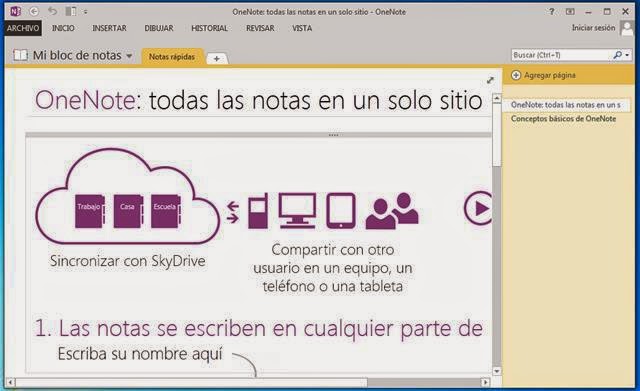Click the plus circle icon beside Agregar página

tap(516, 75)
